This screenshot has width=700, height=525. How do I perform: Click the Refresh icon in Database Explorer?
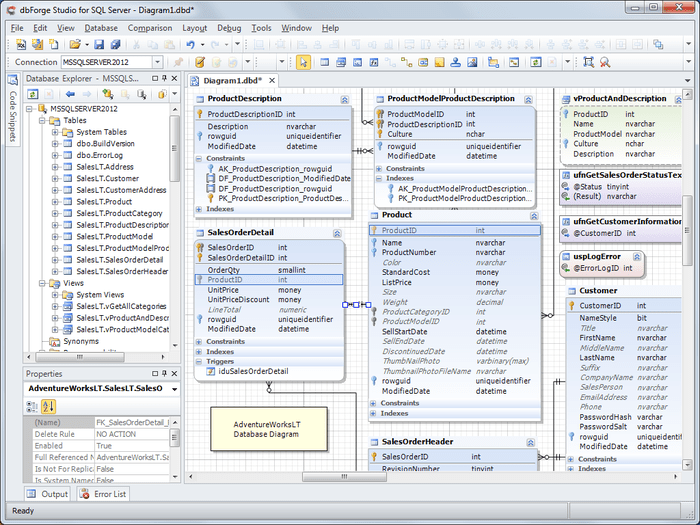click(x=32, y=94)
